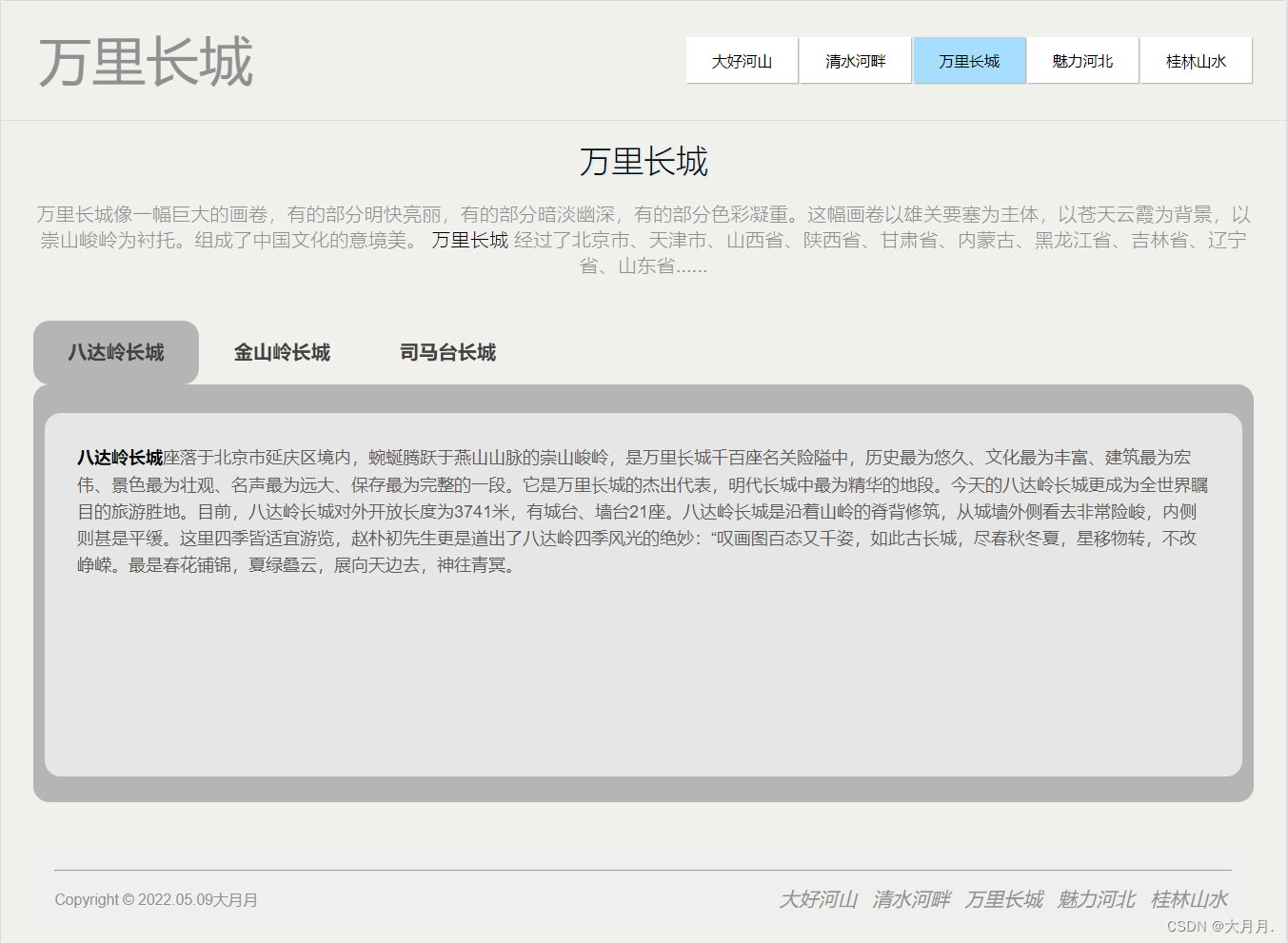1288x943 pixels.
Task: Follow the footer link 桂林山水
Action: coord(1189,899)
